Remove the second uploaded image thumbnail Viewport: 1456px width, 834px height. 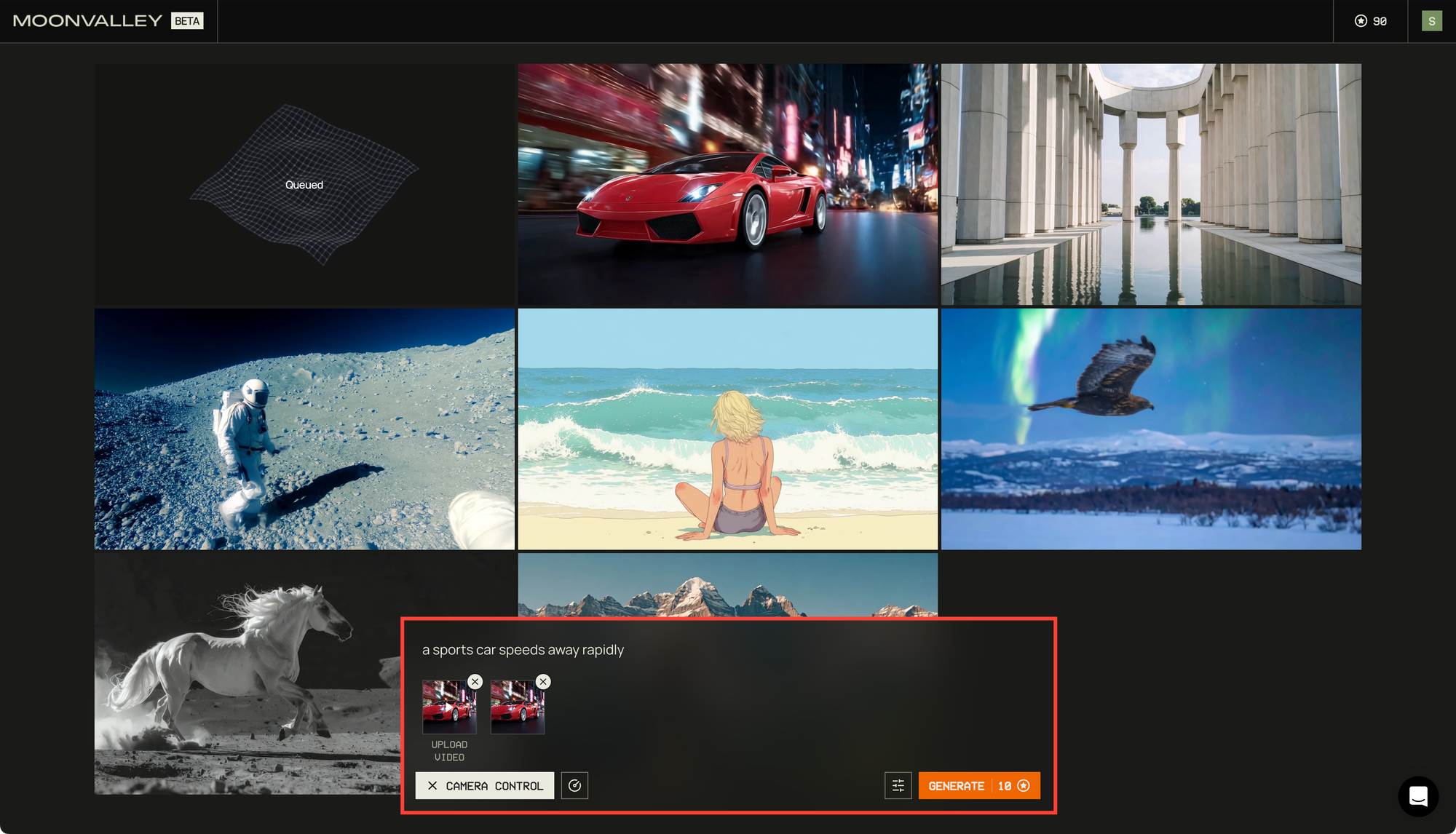click(x=543, y=681)
